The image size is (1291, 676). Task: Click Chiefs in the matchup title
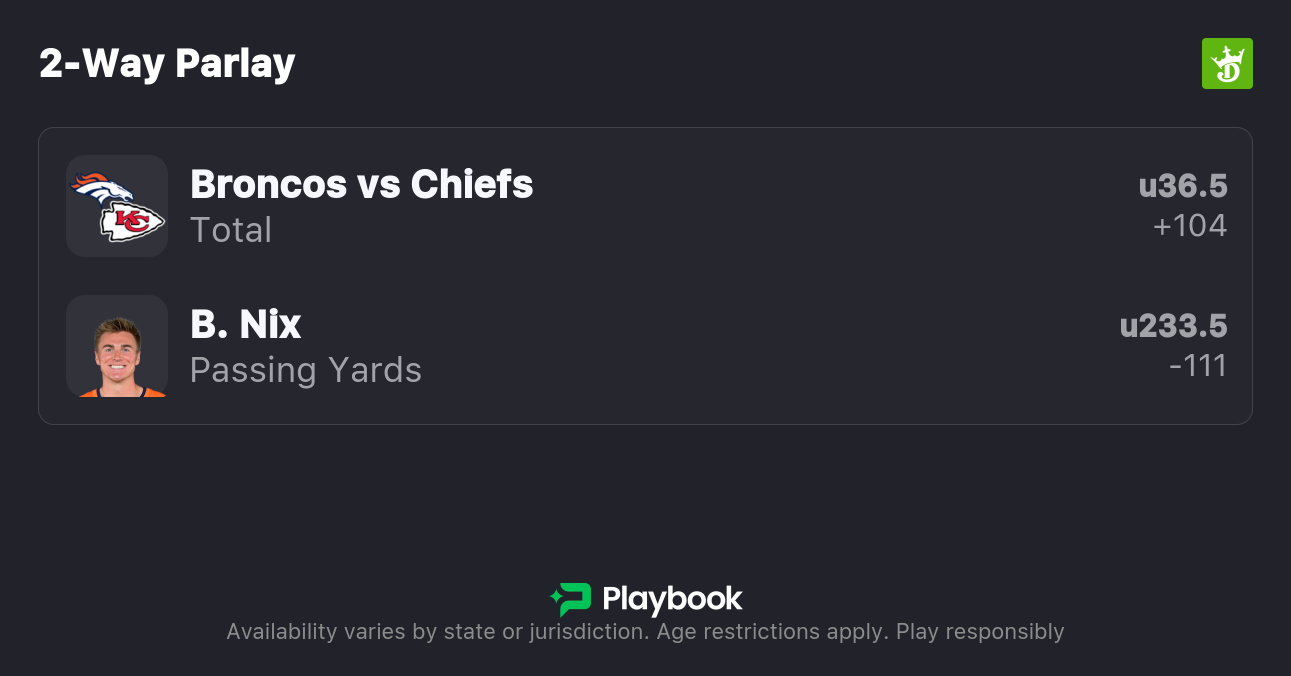tap(471, 184)
